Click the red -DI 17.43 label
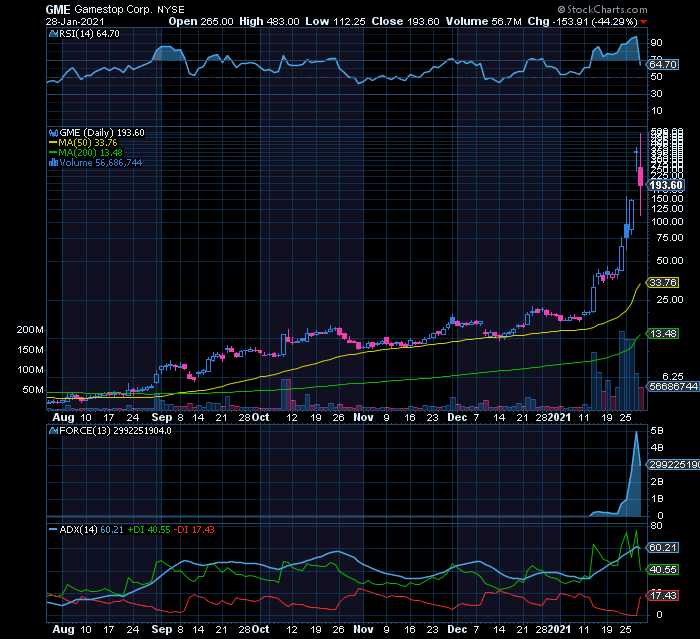 coord(195,530)
